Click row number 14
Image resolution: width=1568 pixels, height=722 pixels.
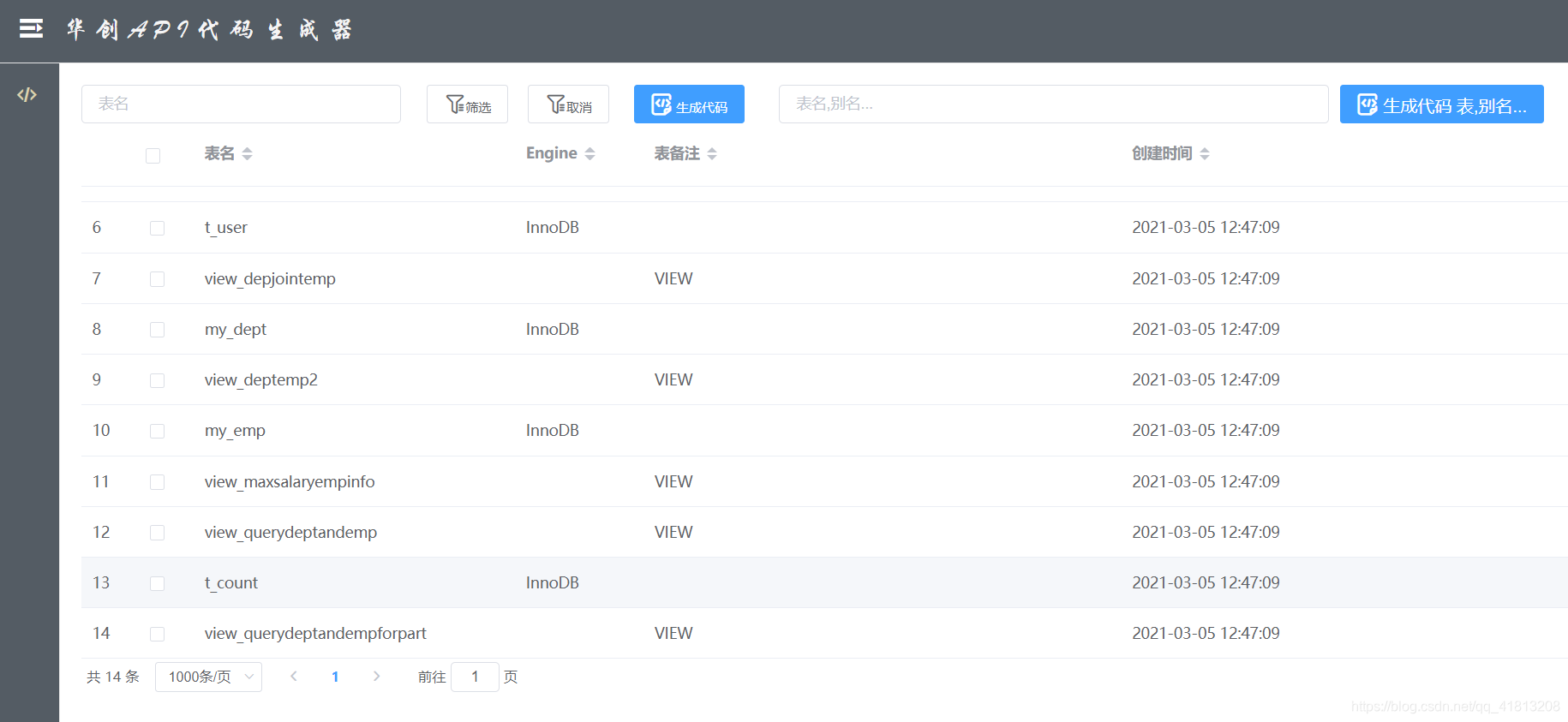(x=101, y=633)
